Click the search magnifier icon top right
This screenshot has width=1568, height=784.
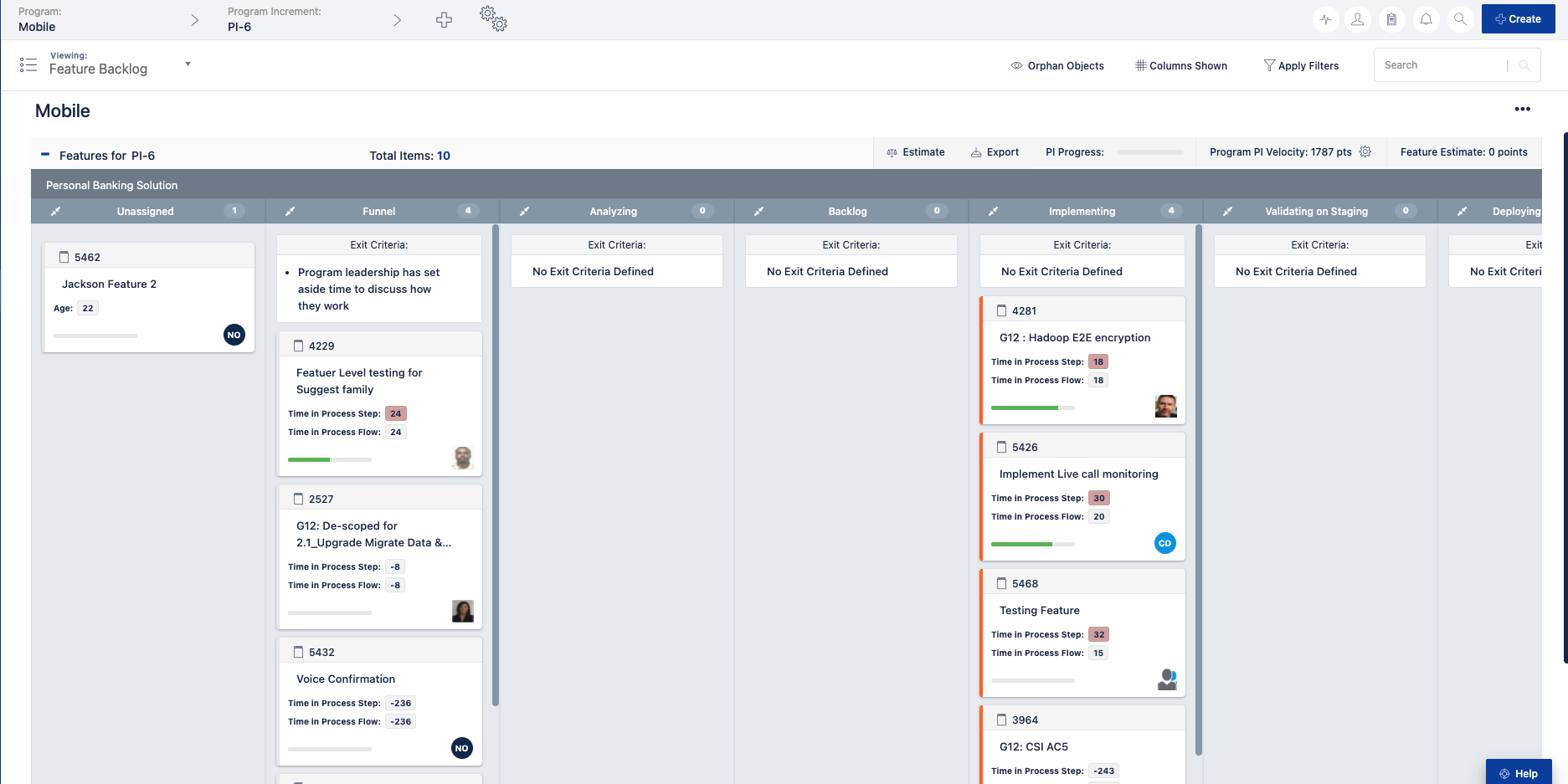pyautogui.click(x=1460, y=18)
